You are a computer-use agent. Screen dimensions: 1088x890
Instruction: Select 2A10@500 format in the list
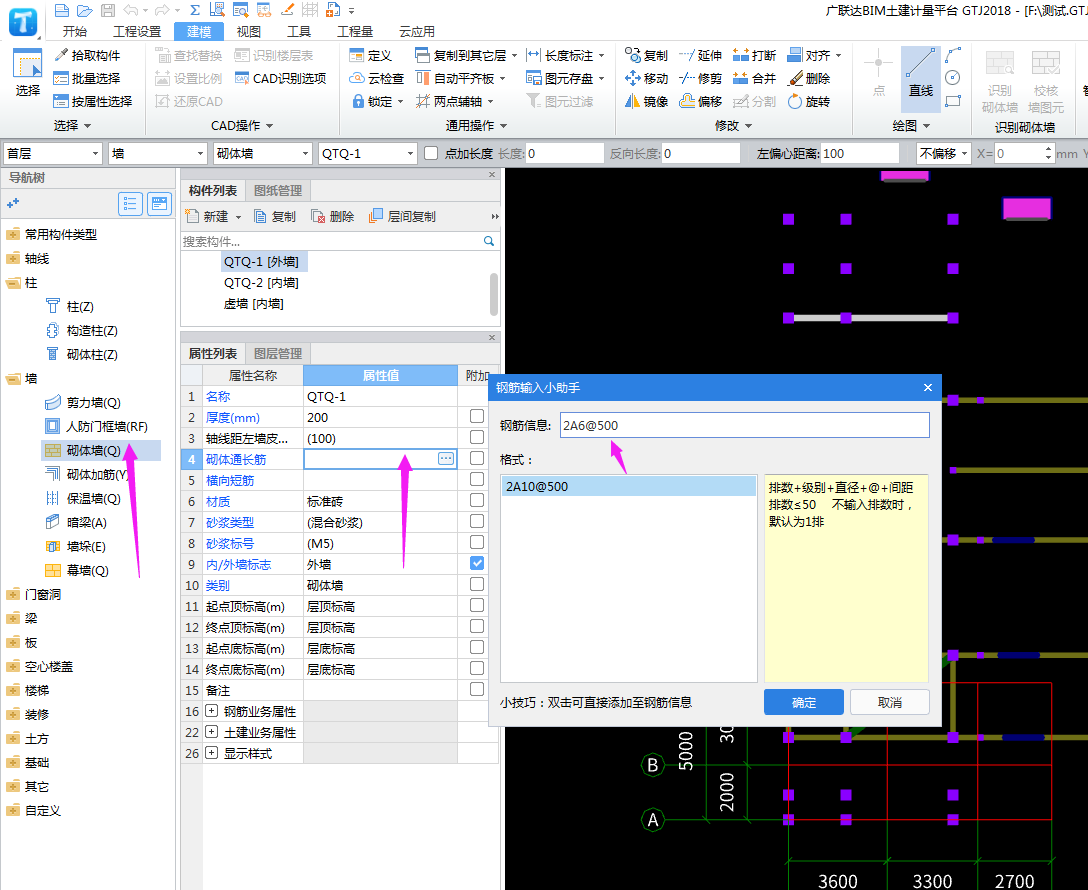pos(628,486)
